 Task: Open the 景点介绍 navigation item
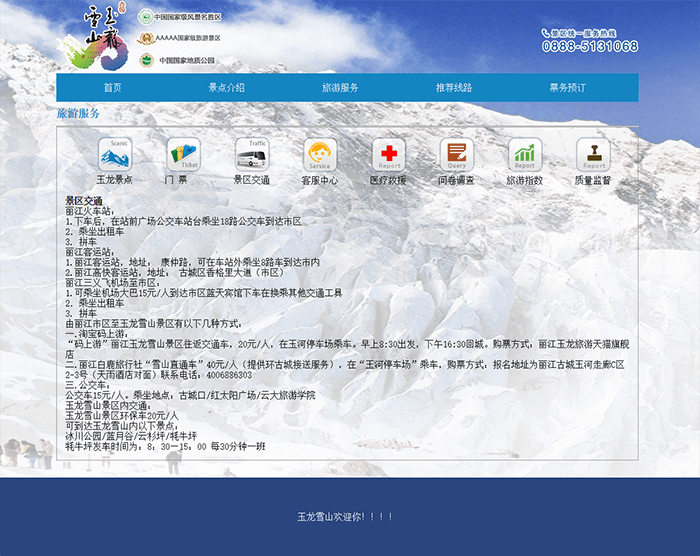(x=226, y=88)
